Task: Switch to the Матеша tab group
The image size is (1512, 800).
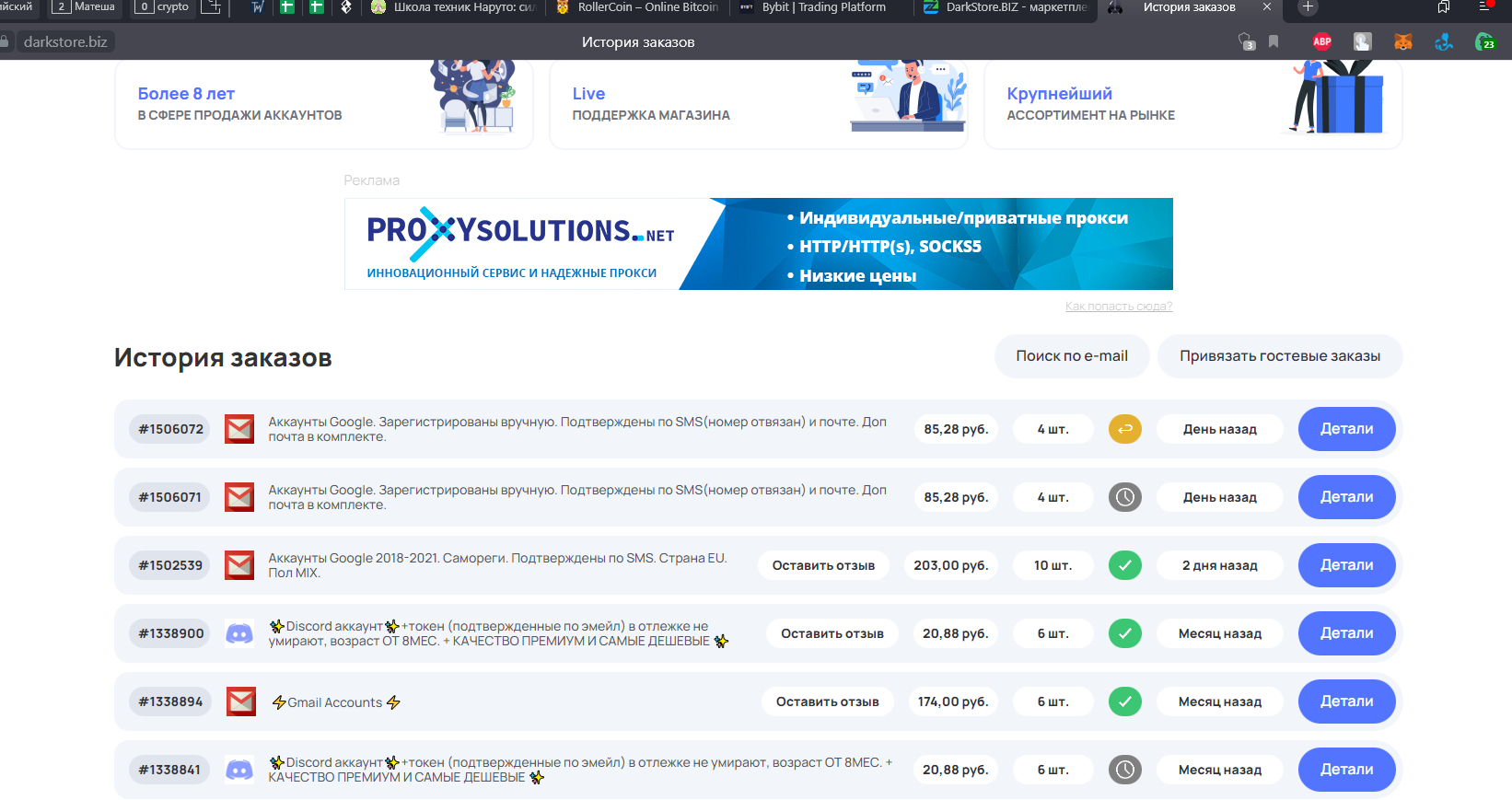Action: pos(85,7)
